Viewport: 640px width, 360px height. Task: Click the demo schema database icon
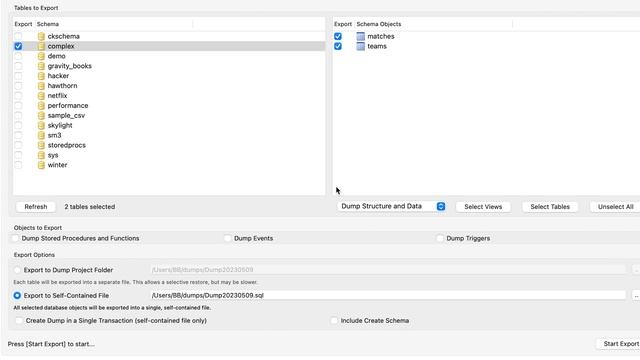tap(41, 56)
